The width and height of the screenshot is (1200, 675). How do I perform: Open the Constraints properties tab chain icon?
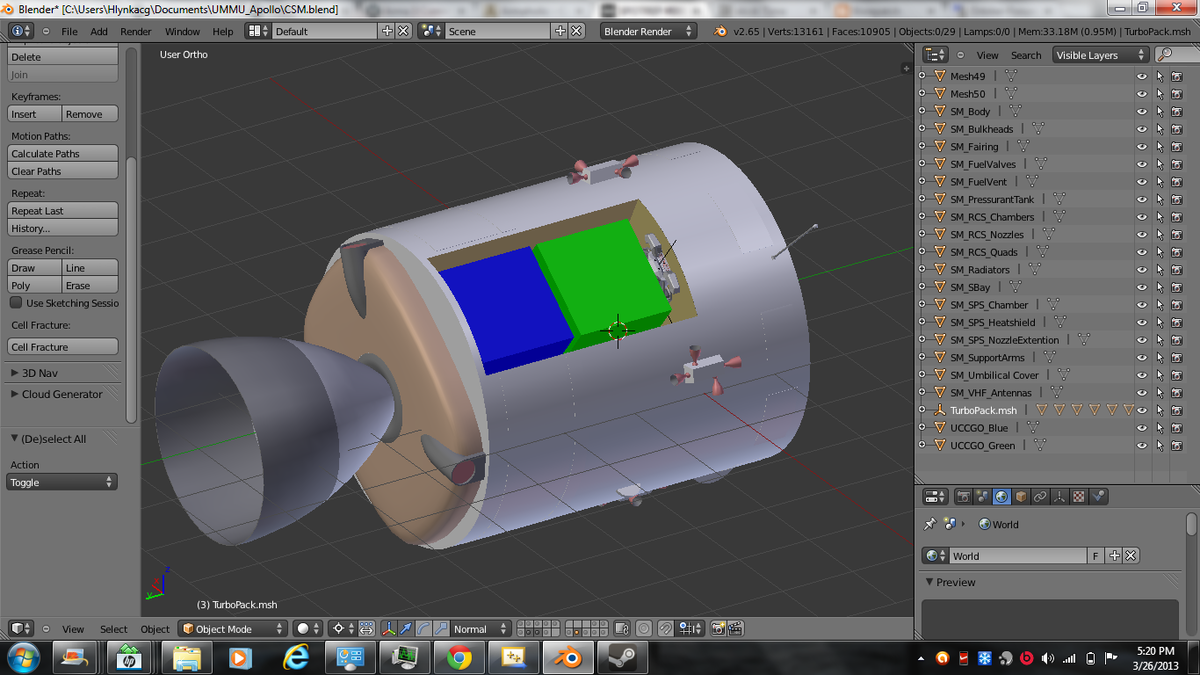(x=1040, y=496)
